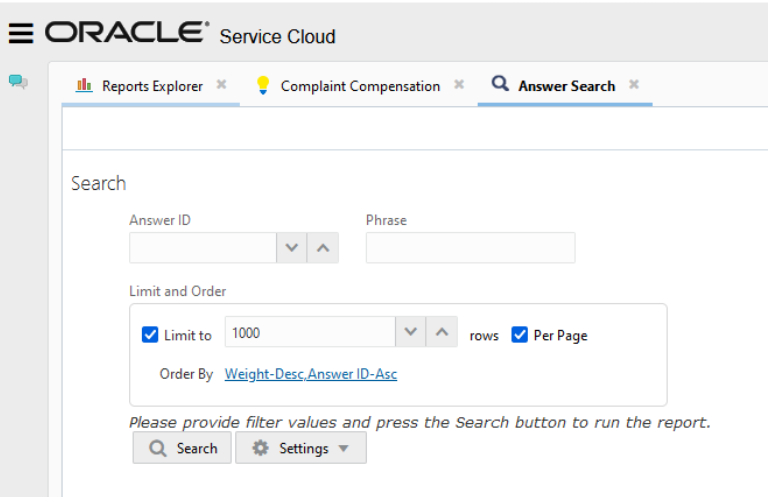The image size is (768, 497).
Task: Close the Answer Search tab
Action: click(634, 85)
